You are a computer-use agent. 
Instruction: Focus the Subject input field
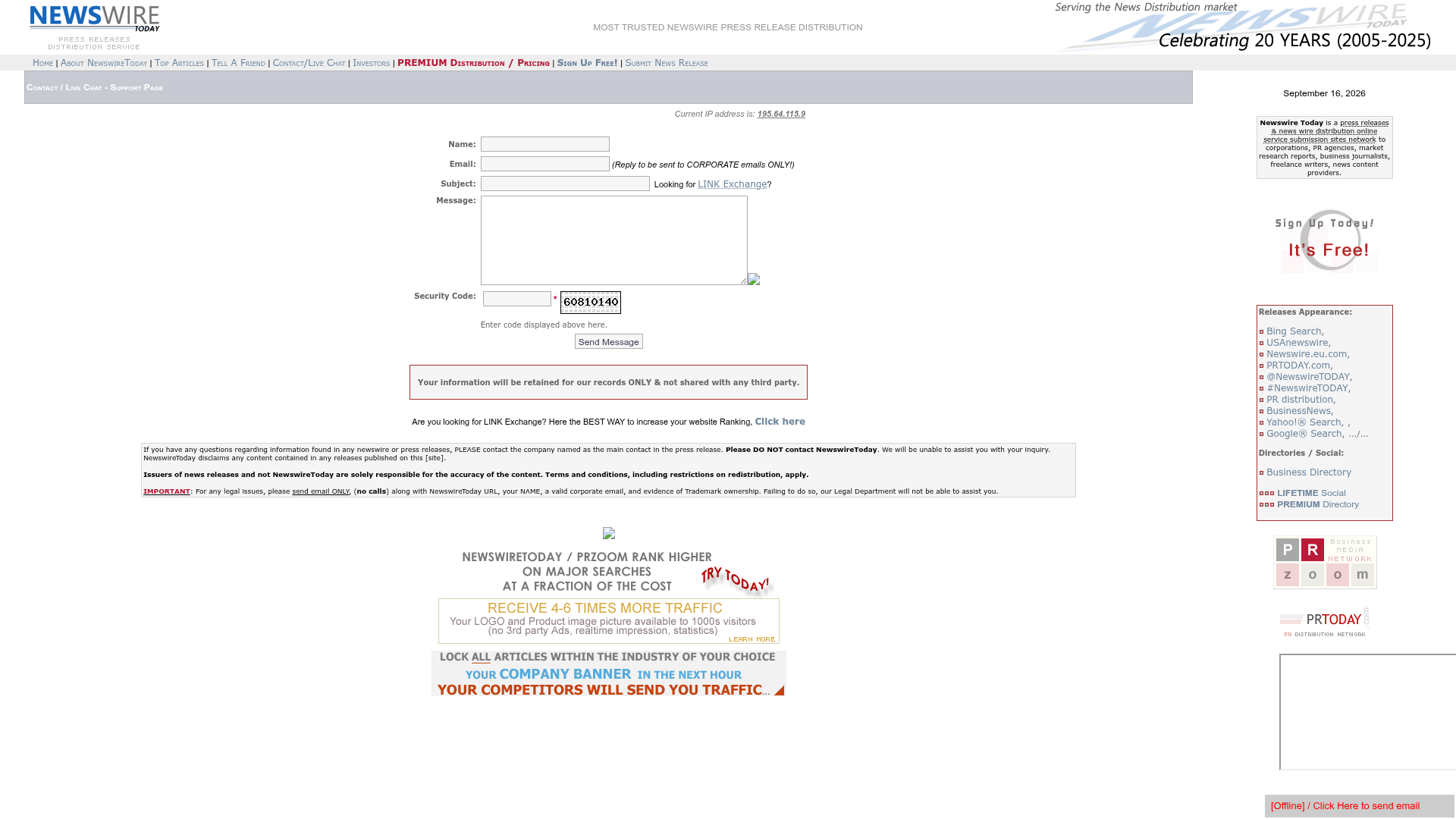tap(565, 184)
